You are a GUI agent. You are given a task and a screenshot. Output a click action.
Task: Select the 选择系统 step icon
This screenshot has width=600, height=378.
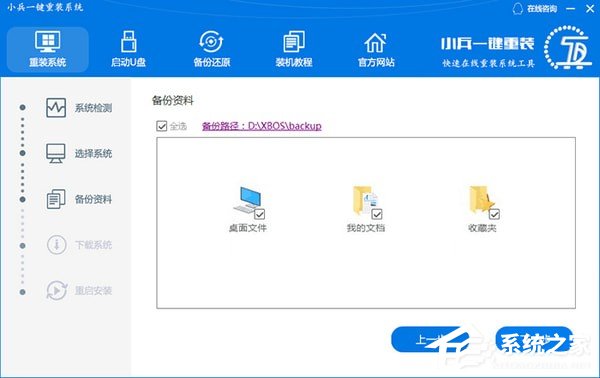click(56, 153)
